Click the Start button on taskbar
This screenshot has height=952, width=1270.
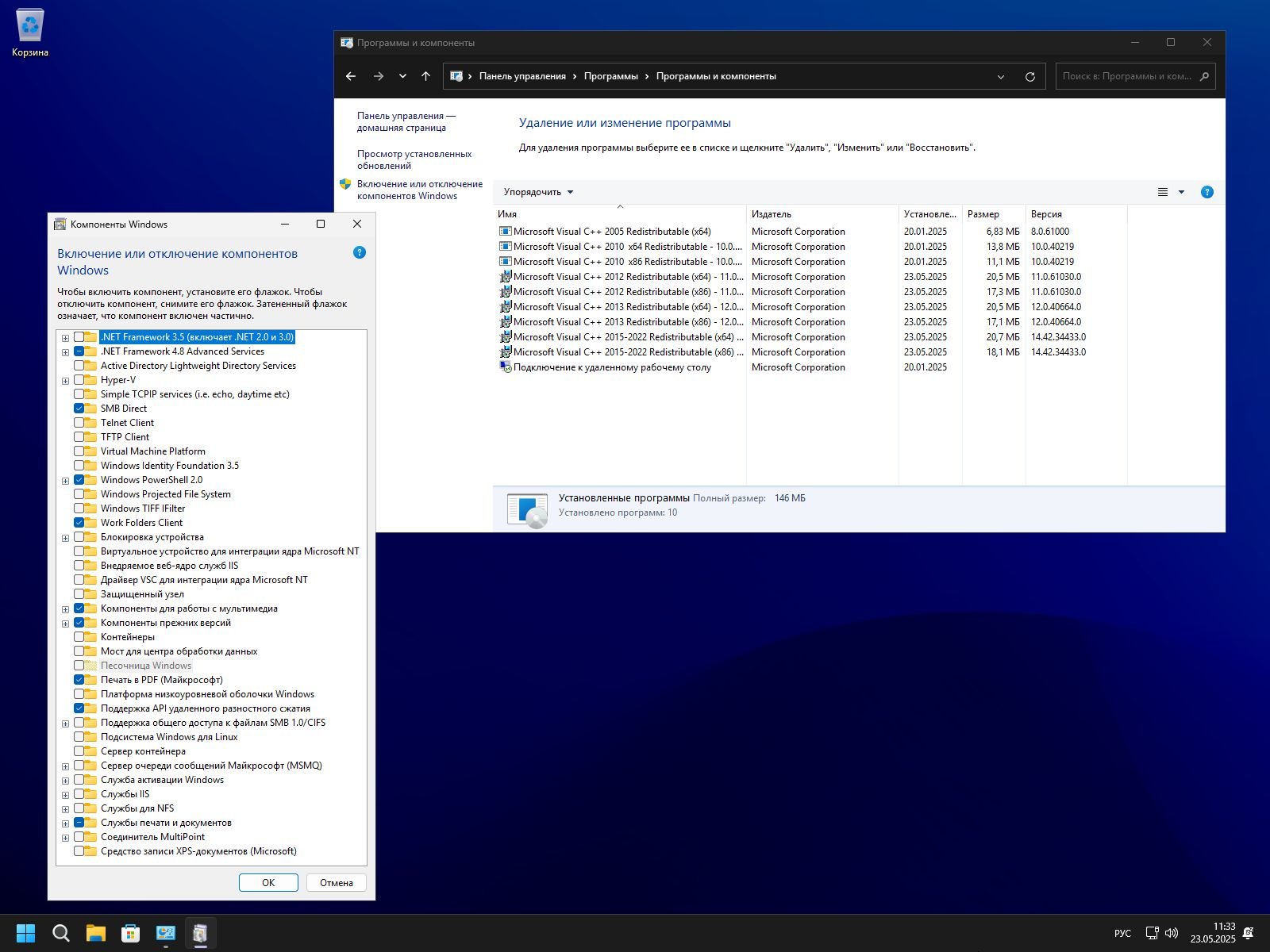pos(26,933)
